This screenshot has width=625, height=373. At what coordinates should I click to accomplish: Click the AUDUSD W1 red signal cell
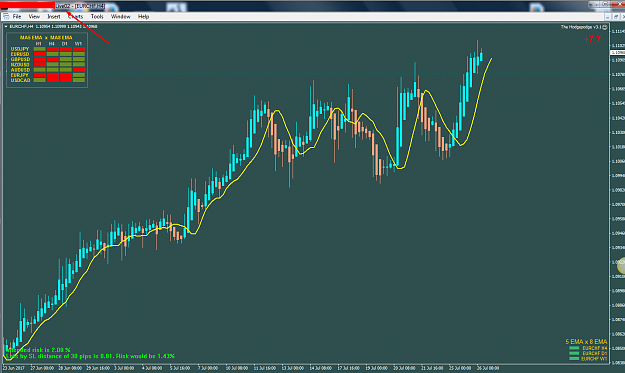79,70
